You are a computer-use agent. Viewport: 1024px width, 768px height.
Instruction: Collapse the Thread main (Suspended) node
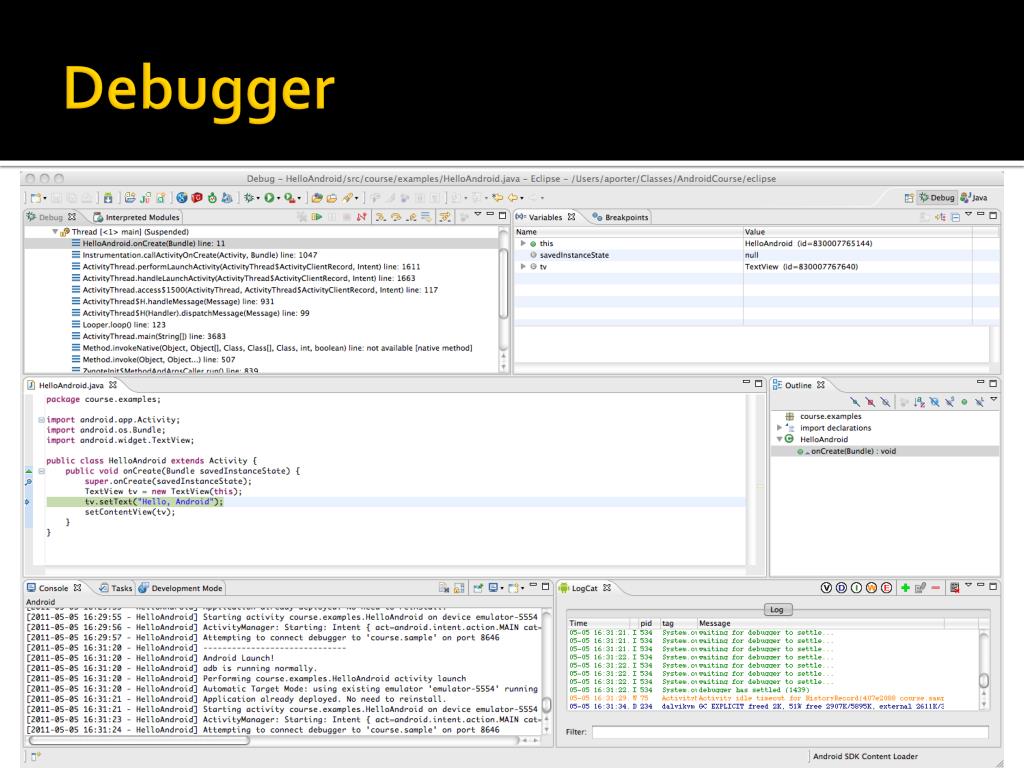tap(55, 232)
